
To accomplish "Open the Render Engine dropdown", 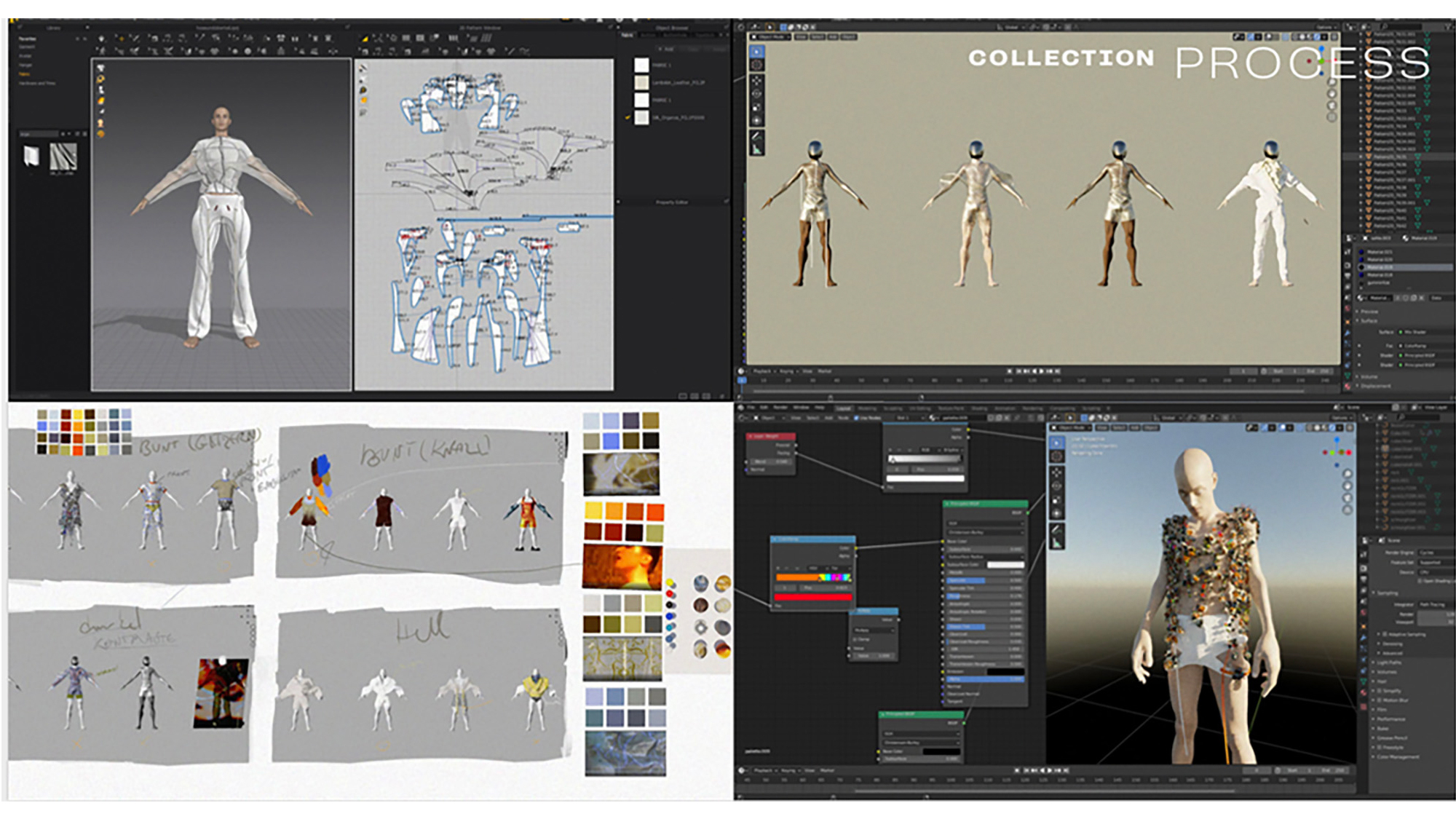I will [x=1436, y=553].
